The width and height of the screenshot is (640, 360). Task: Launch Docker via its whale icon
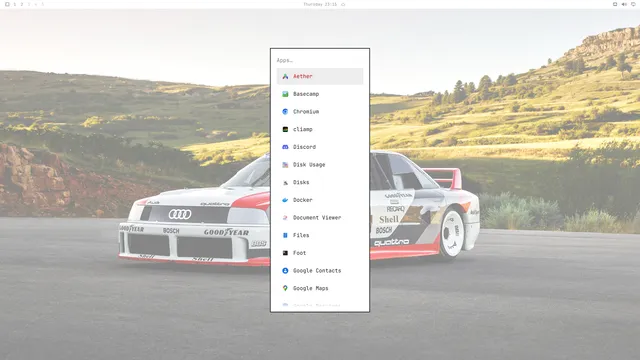click(x=285, y=200)
